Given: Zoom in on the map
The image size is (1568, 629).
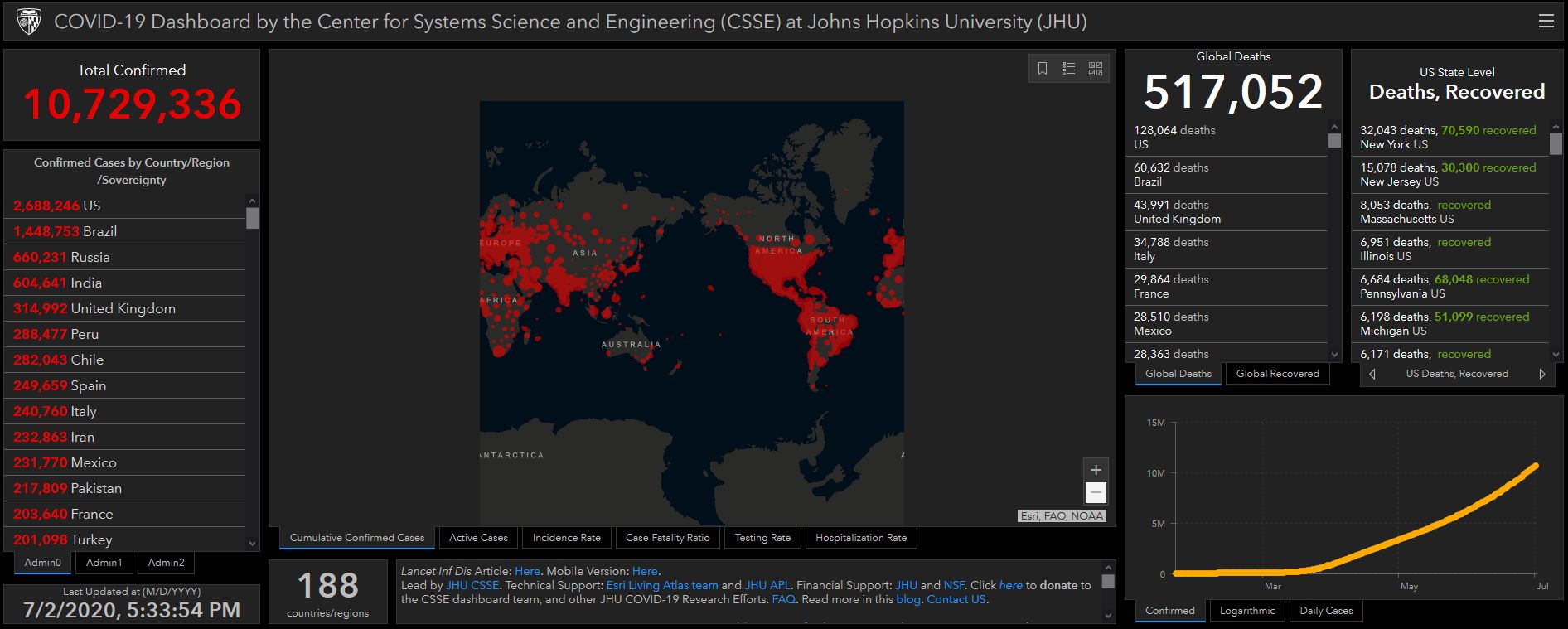Looking at the screenshot, I should pyautogui.click(x=1096, y=470).
